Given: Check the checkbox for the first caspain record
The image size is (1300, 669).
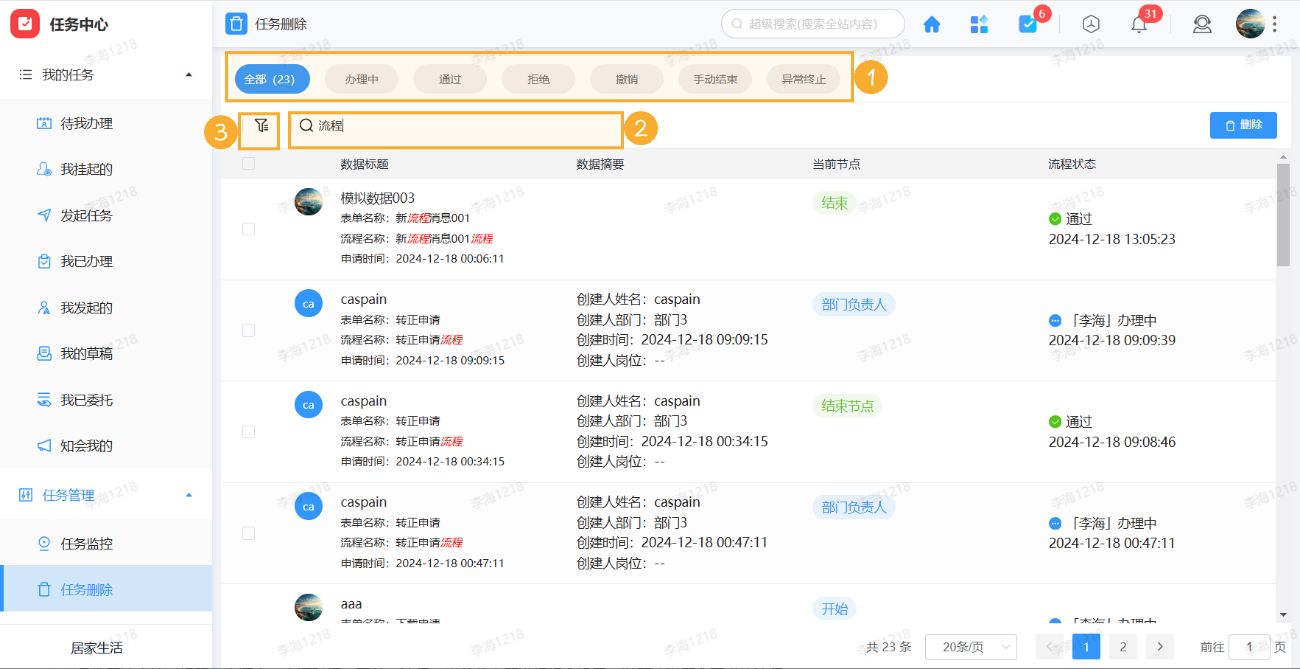Looking at the screenshot, I should click(248, 330).
